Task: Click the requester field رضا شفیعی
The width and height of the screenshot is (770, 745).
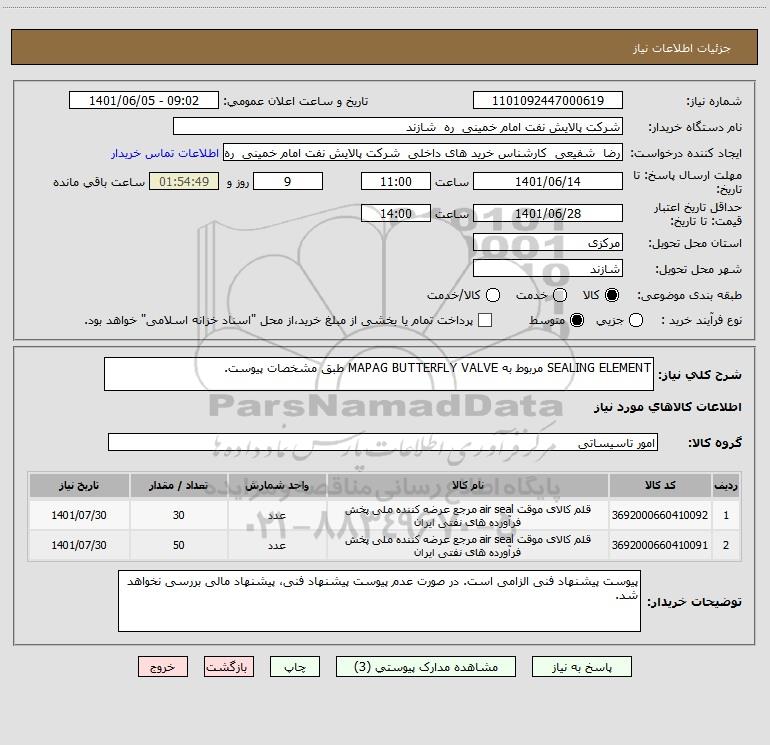Action: pos(423,153)
